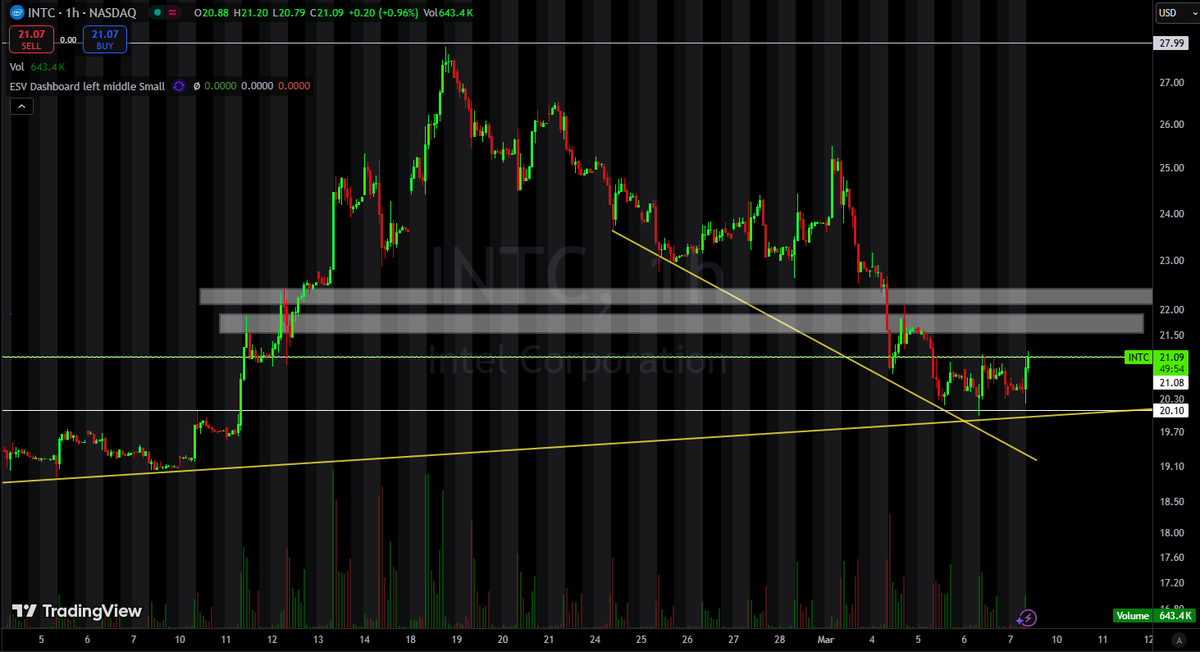Click the purple lightning events icon on timeline
The width and height of the screenshot is (1200, 652).
1028,618
